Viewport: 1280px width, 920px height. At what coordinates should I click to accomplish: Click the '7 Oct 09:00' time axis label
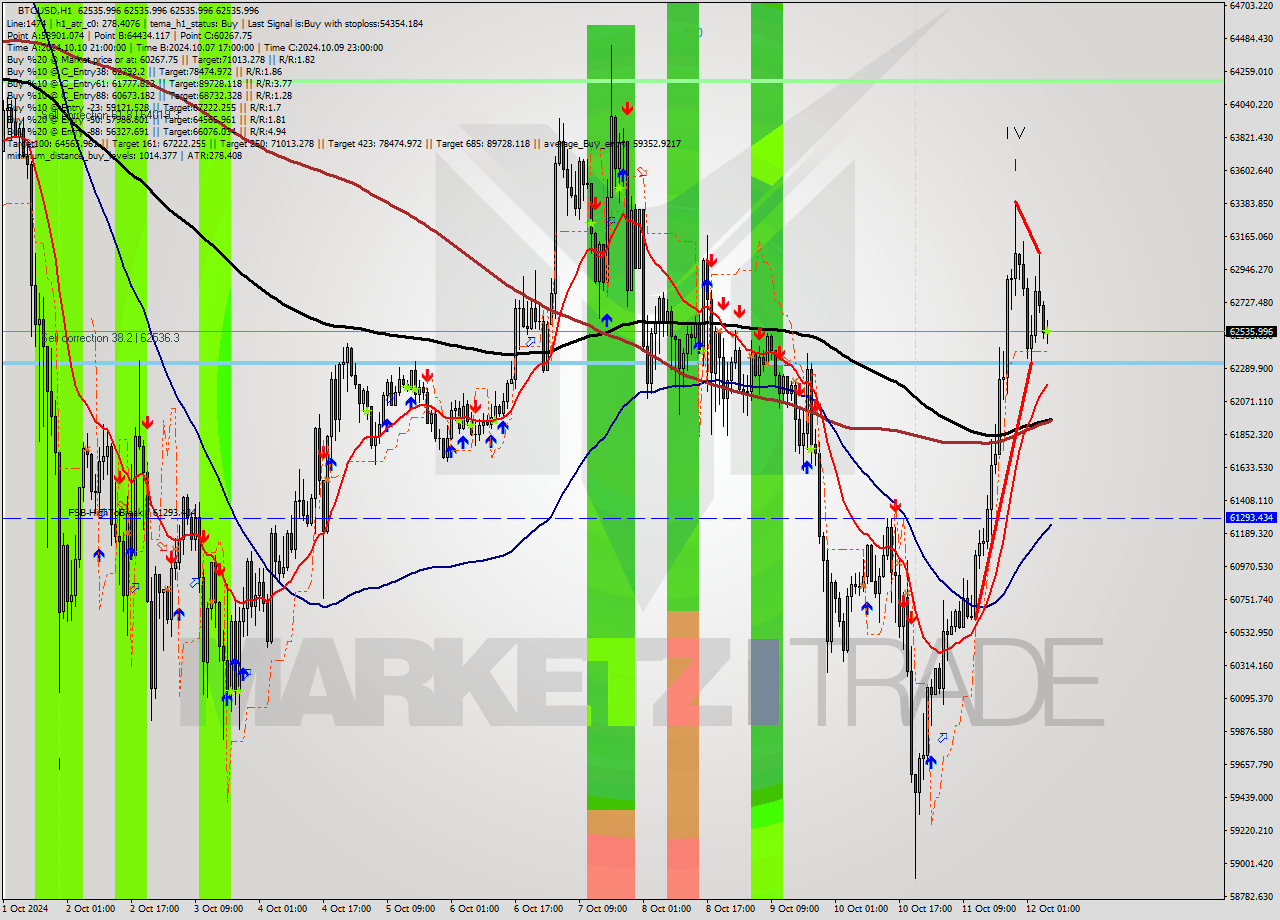click(x=602, y=909)
